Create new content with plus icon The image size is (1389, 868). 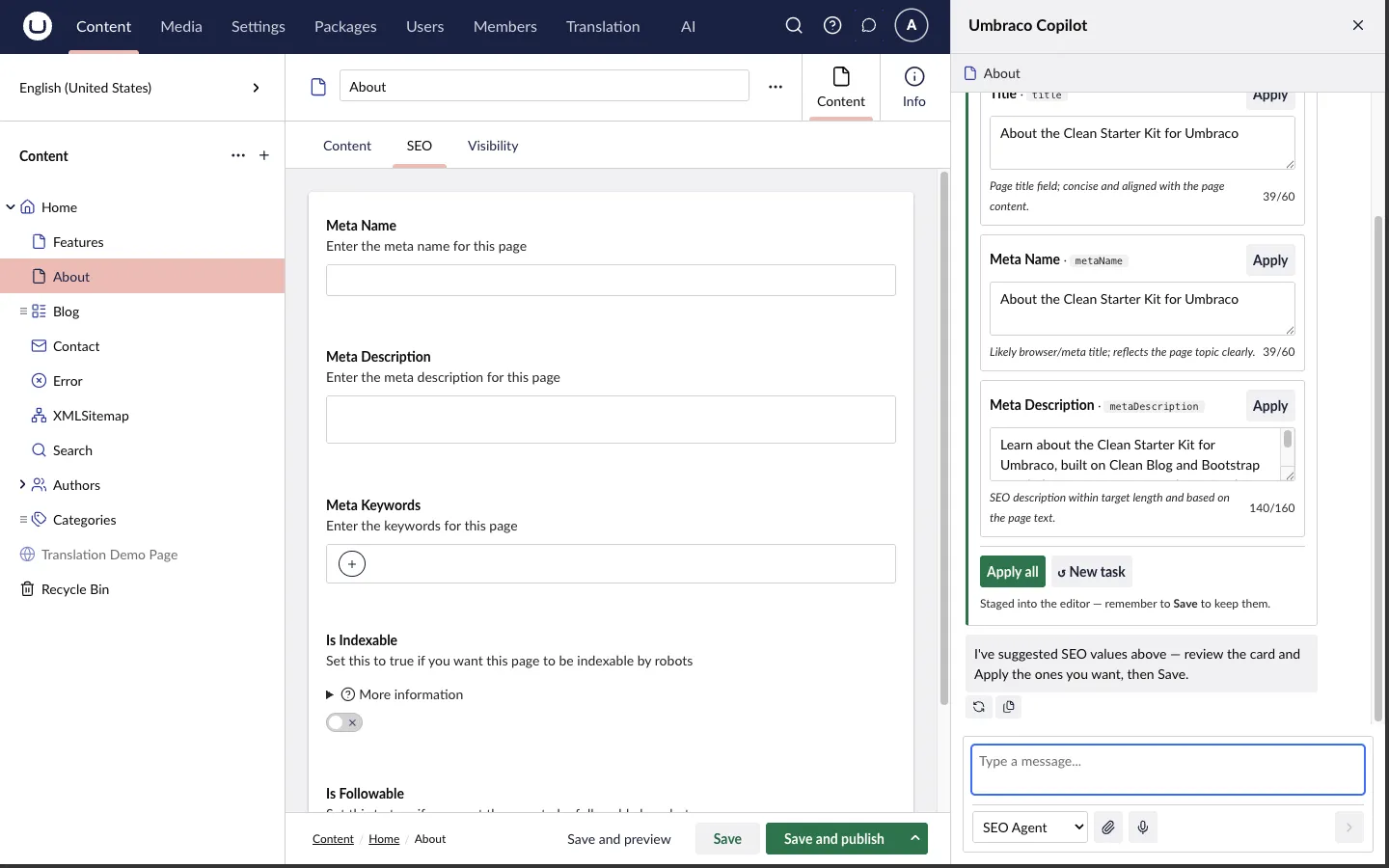point(264,155)
